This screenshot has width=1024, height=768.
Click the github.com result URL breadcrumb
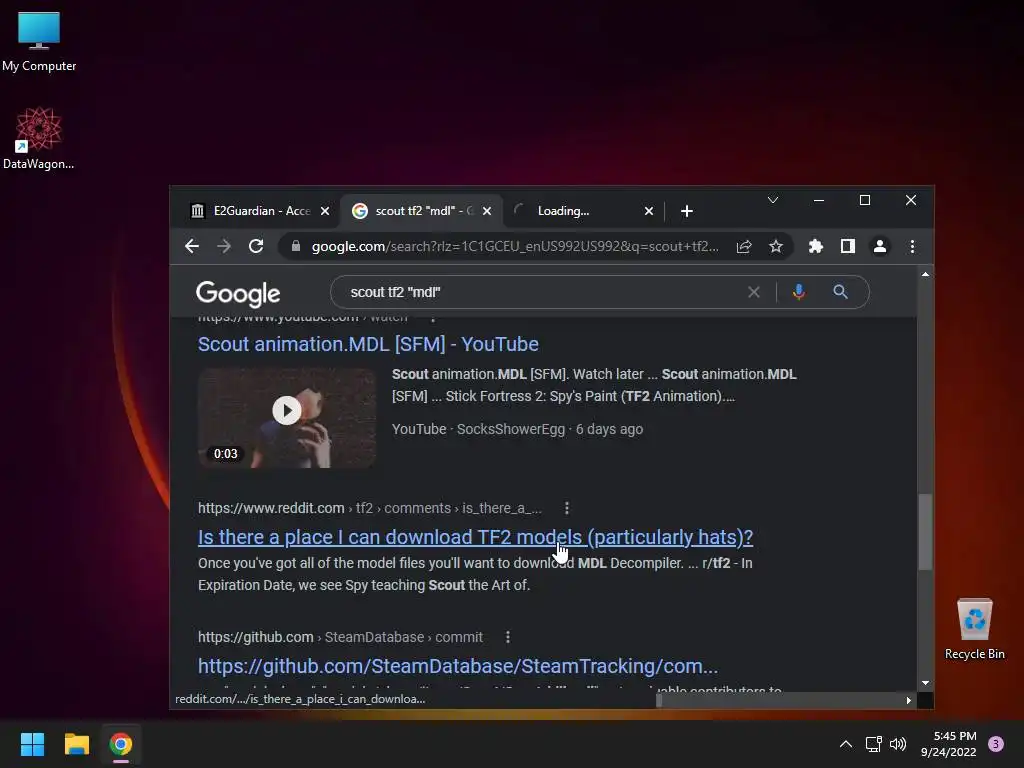[x=340, y=637]
